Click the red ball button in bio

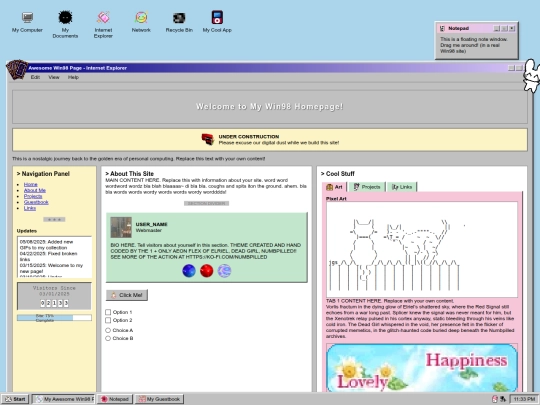207,271
